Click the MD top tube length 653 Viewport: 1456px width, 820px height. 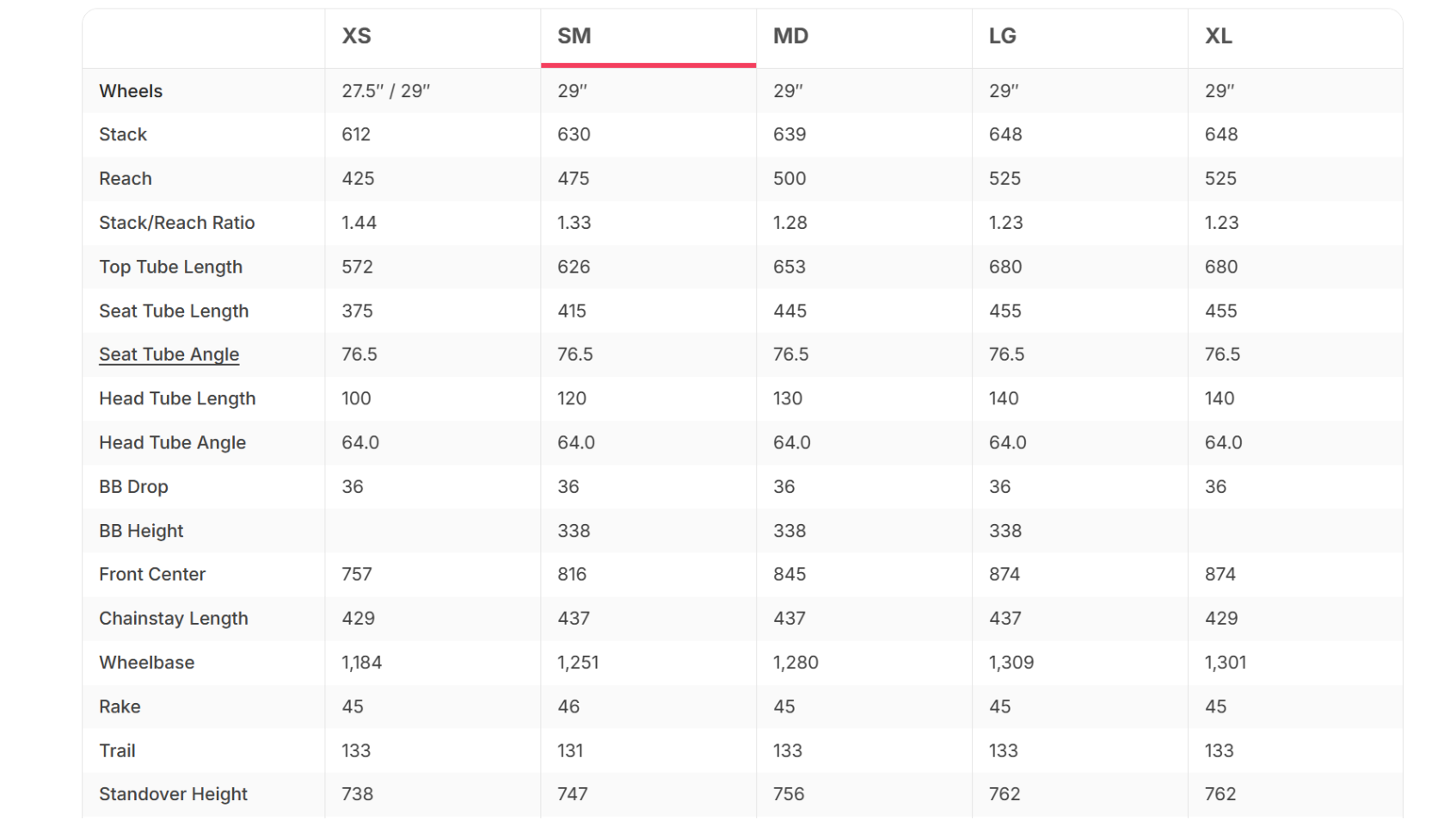coord(789,267)
